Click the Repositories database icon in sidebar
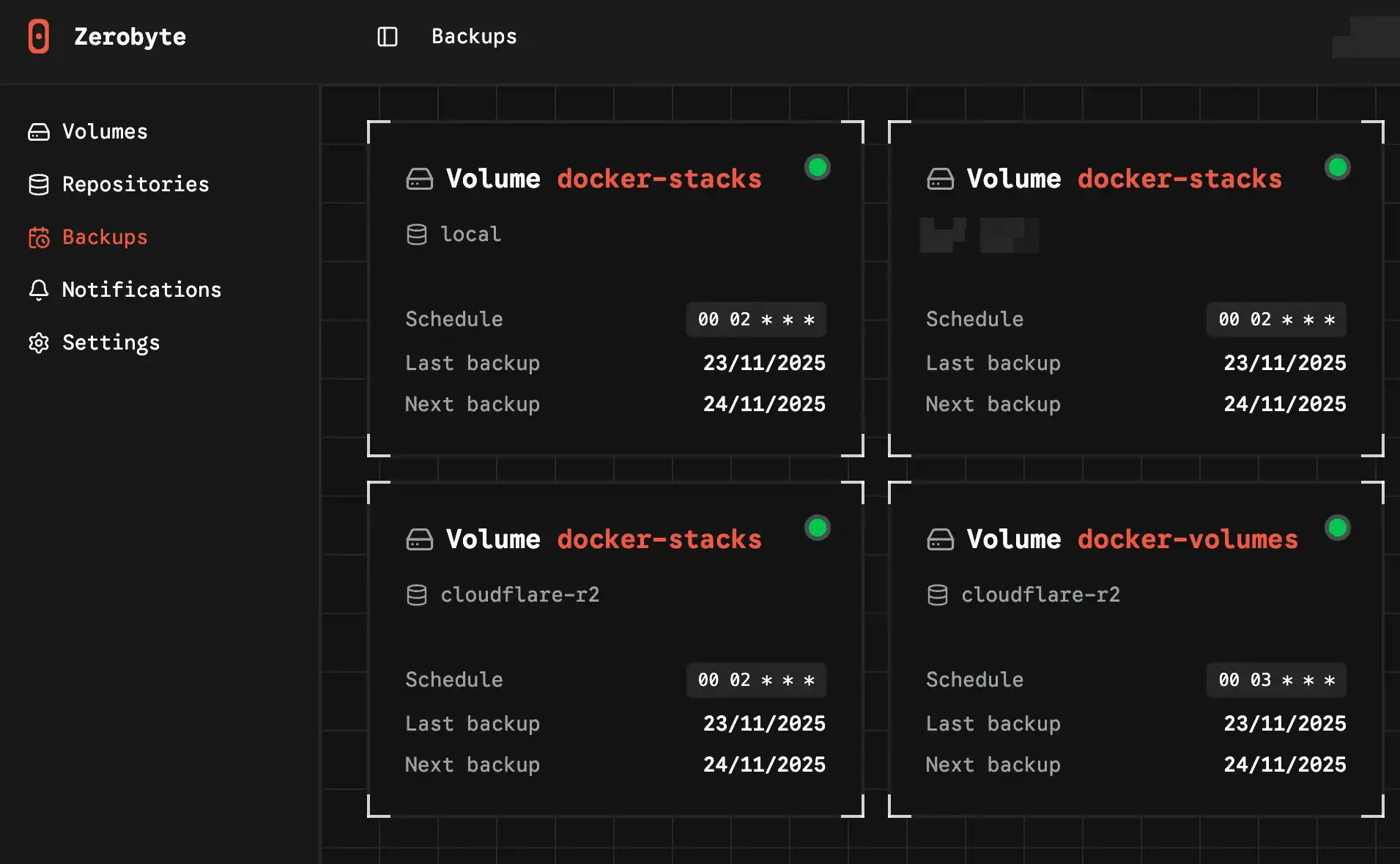 (39, 185)
